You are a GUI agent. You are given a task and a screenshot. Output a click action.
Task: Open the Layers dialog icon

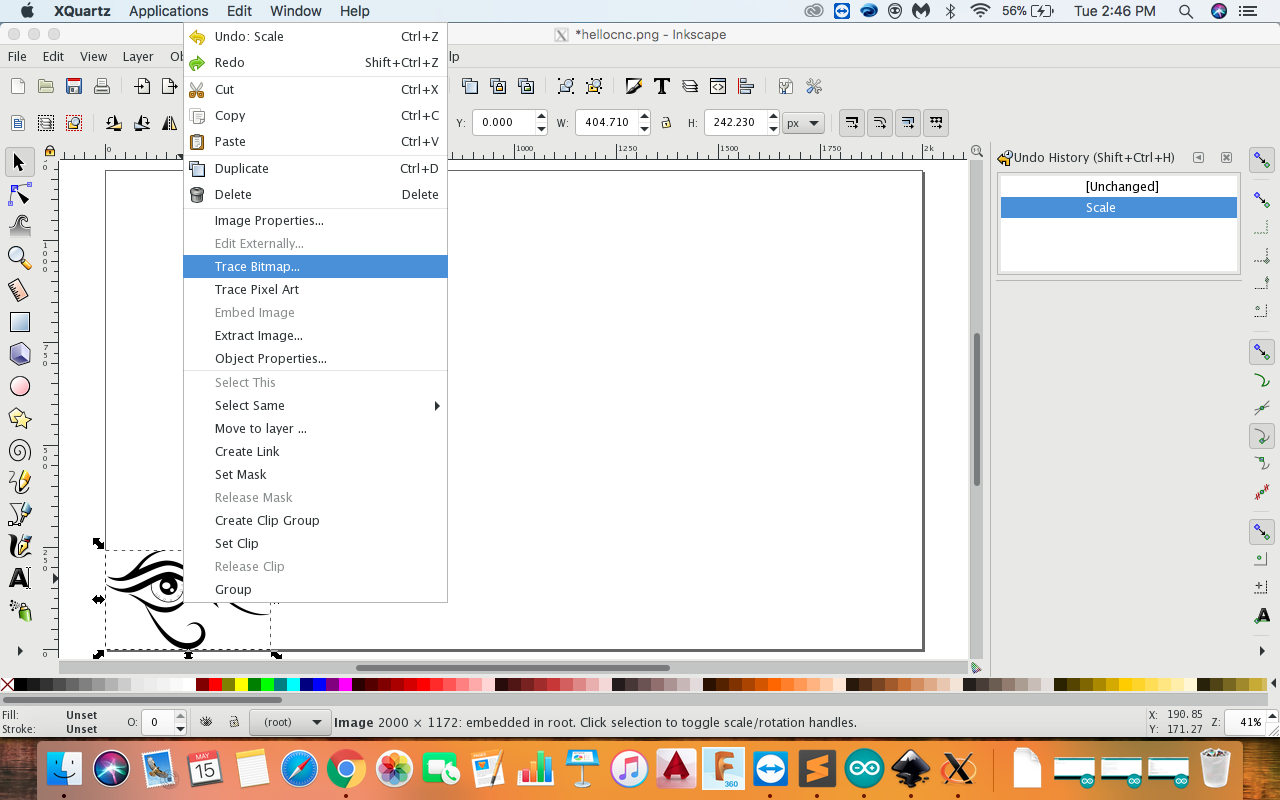pyautogui.click(x=689, y=86)
